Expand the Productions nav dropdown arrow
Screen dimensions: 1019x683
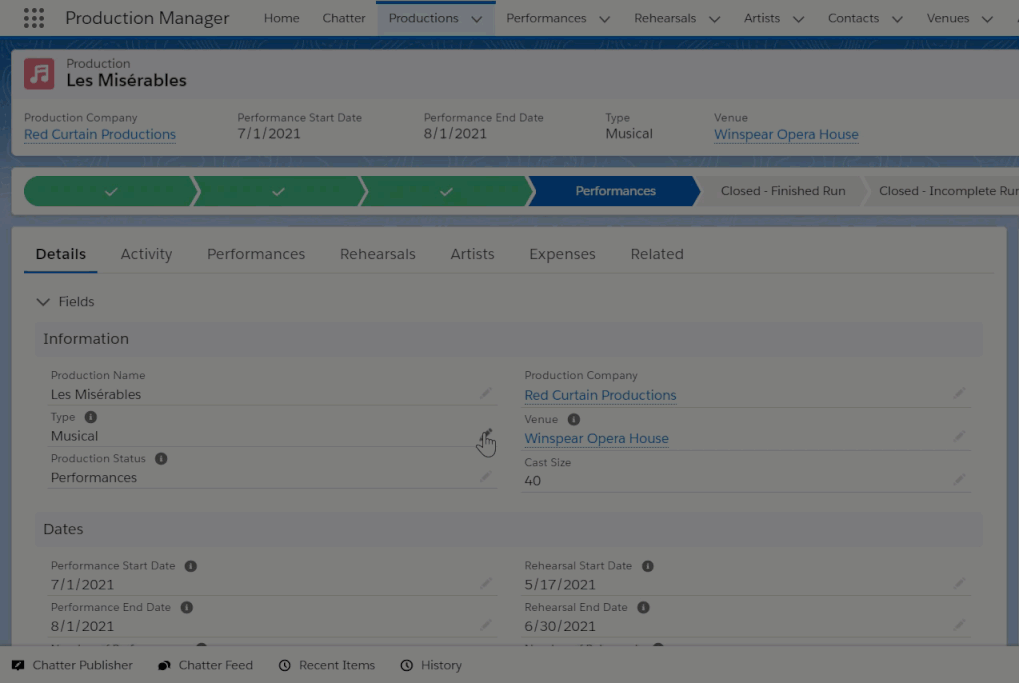(476, 19)
